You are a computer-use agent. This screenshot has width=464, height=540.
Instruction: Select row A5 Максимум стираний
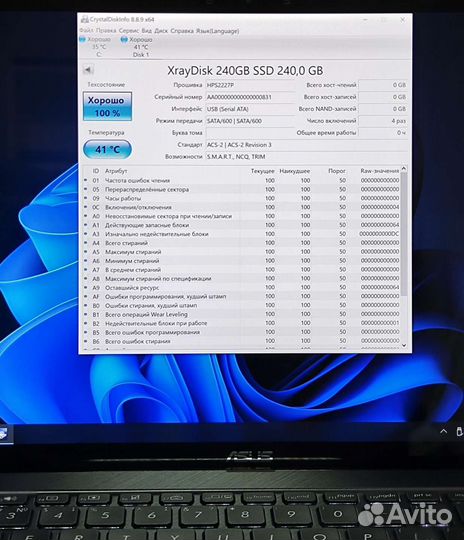[x=241, y=252]
